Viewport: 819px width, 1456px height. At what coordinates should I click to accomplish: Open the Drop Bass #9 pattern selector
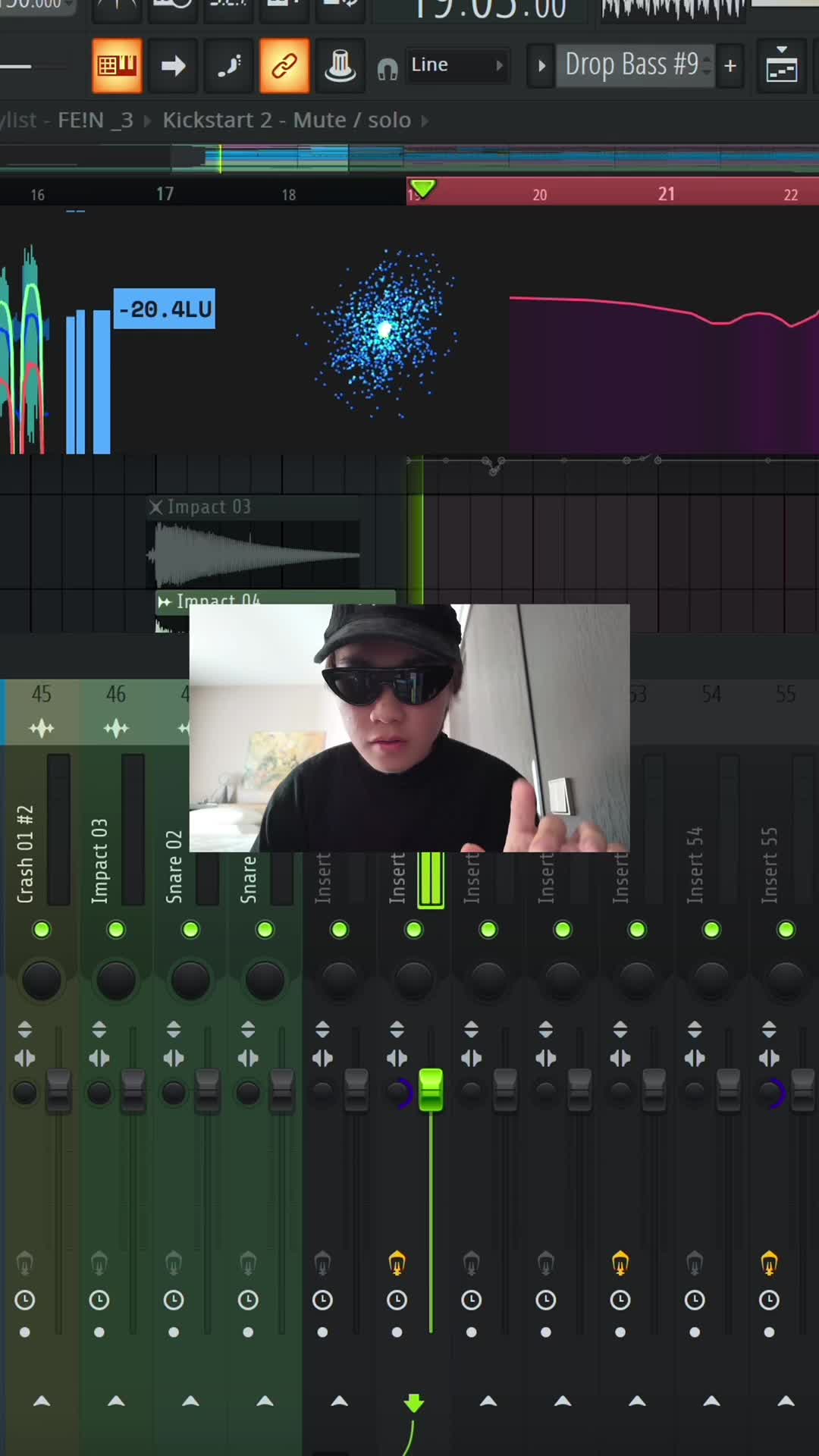pos(634,65)
